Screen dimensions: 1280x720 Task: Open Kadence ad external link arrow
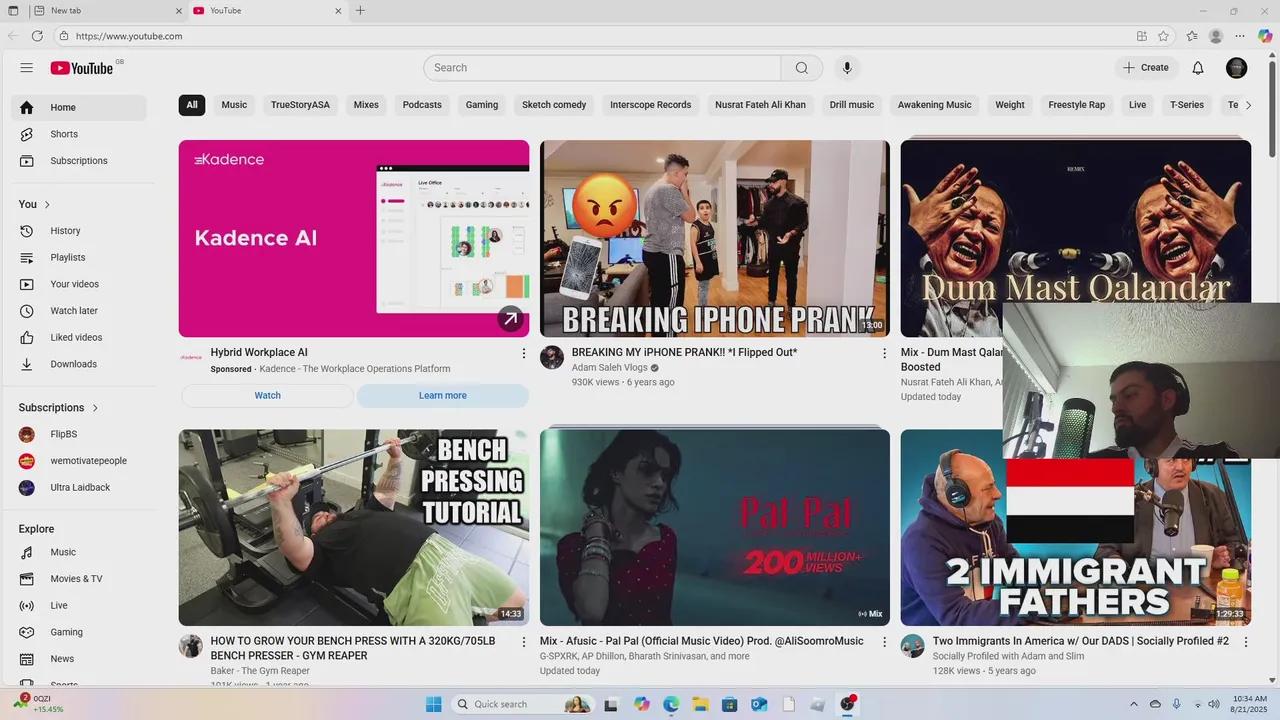(x=511, y=319)
